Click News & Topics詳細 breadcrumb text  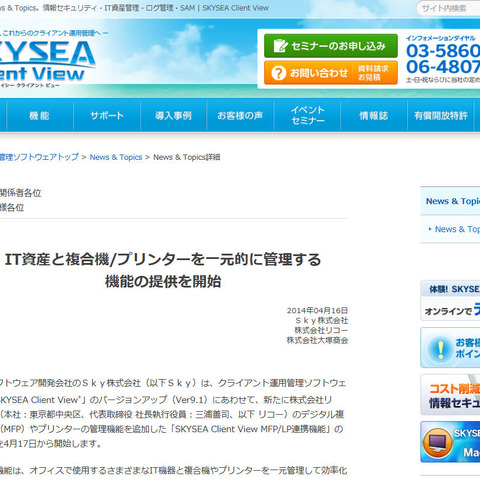pos(187,157)
